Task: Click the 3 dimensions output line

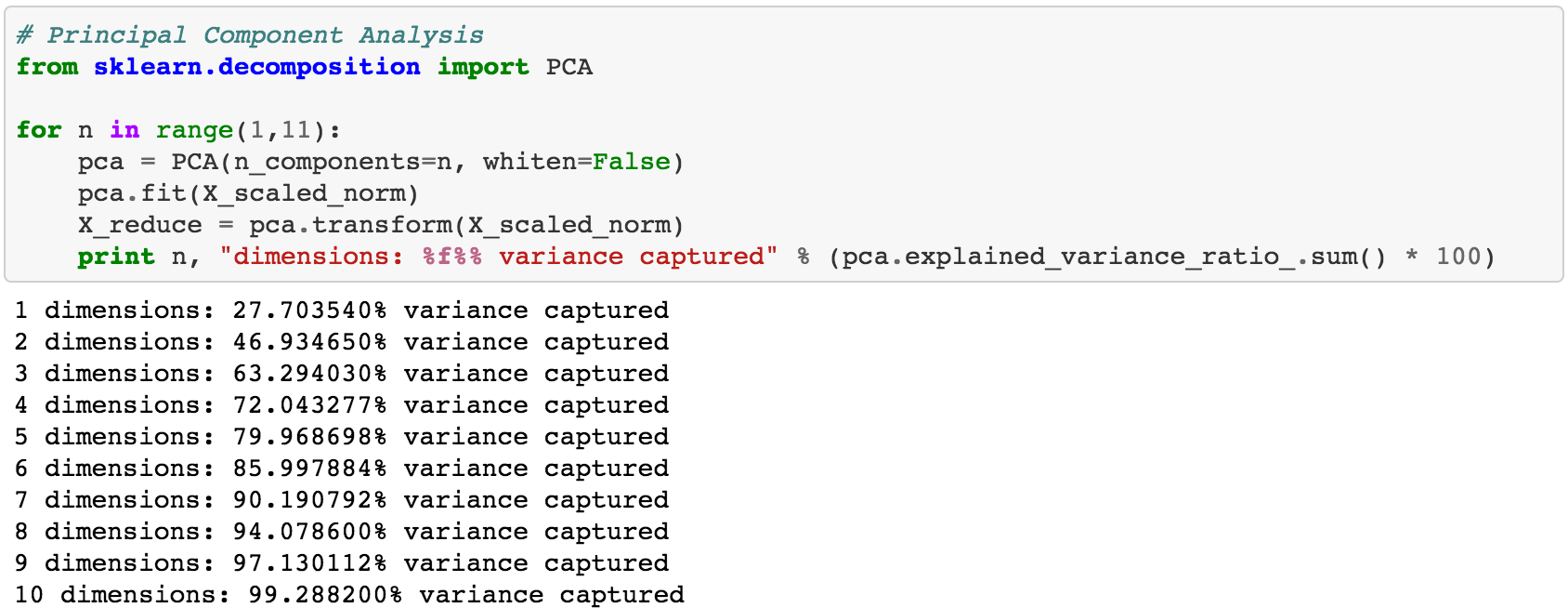Action: pos(341,374)
